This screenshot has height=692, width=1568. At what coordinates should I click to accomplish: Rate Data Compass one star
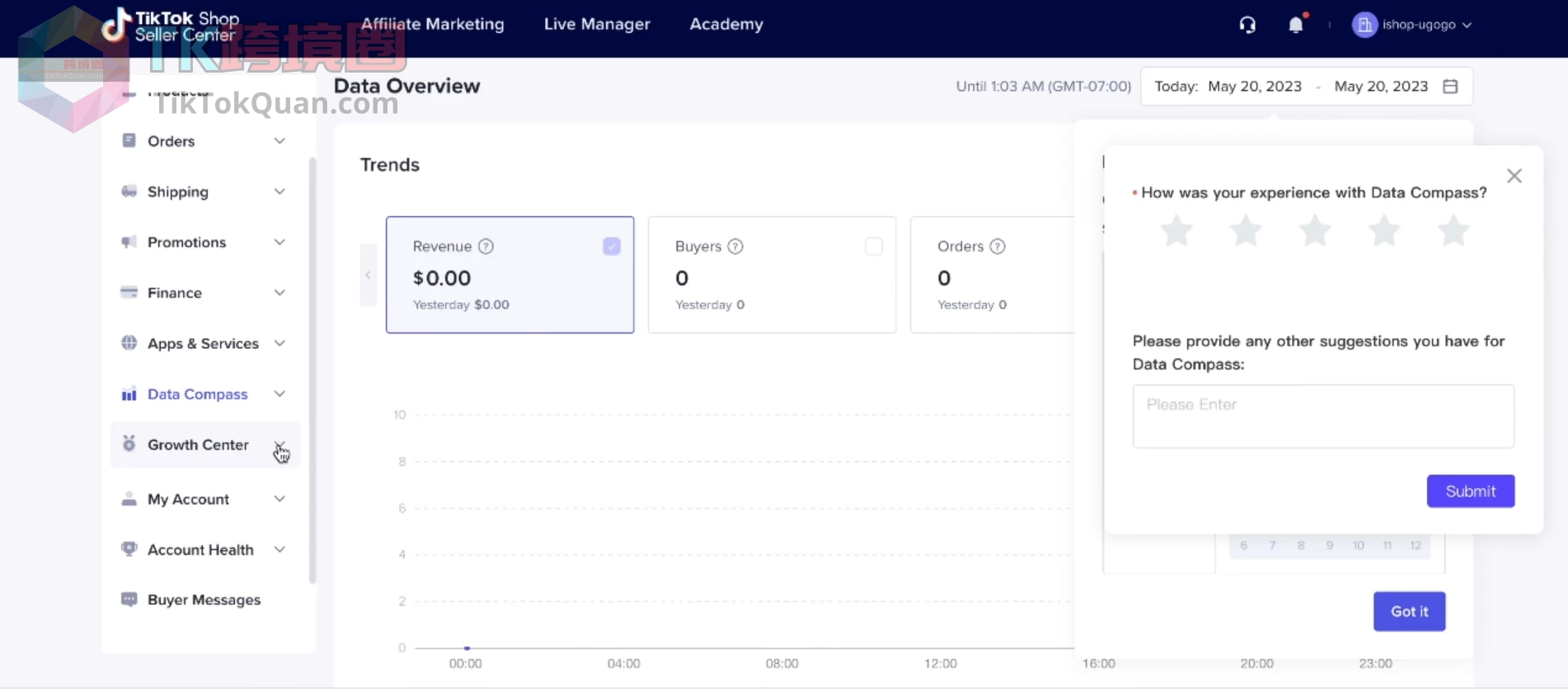[x=1176, y=230]
